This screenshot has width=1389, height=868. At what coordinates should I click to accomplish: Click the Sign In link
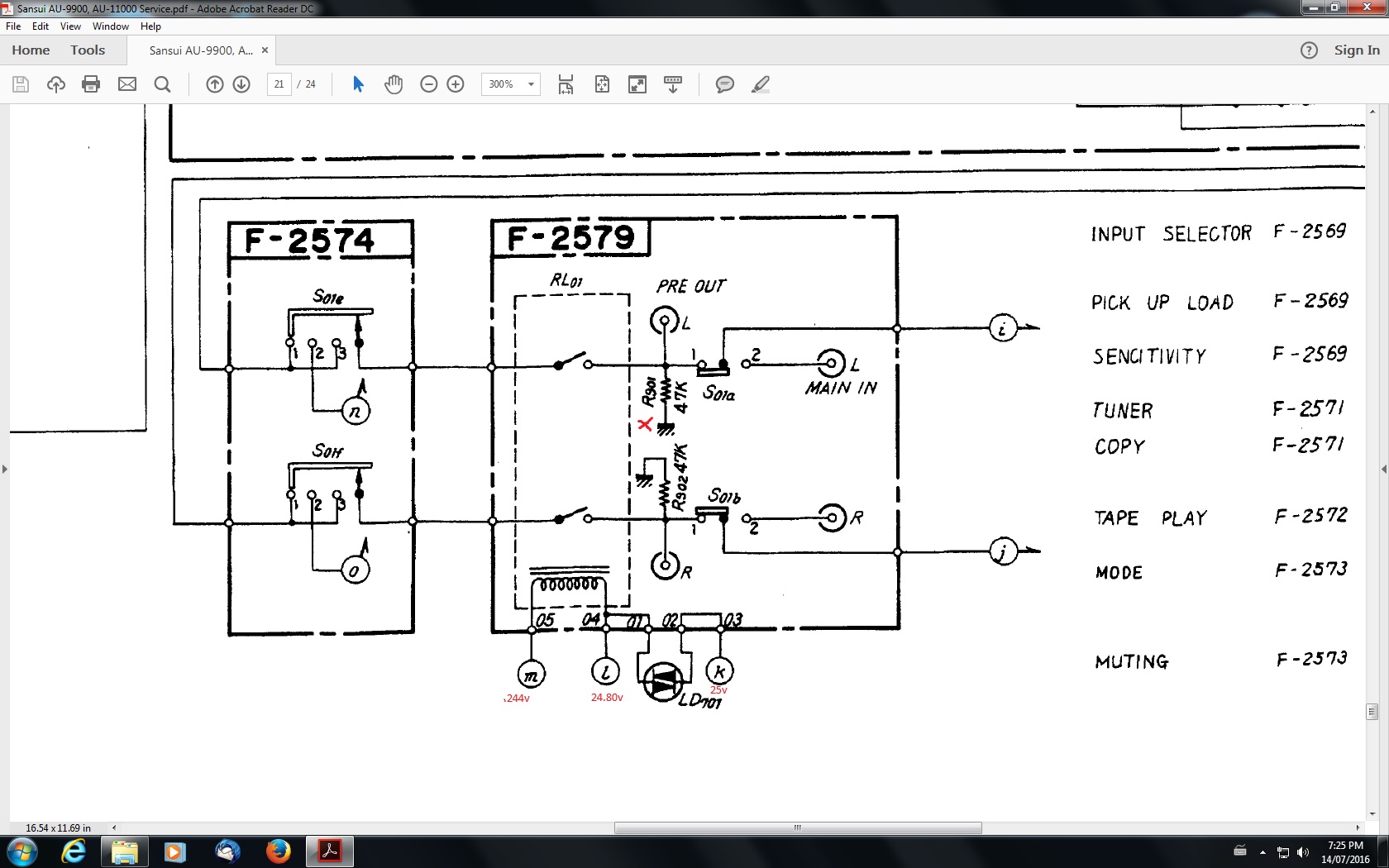[x=1357, y=50]
